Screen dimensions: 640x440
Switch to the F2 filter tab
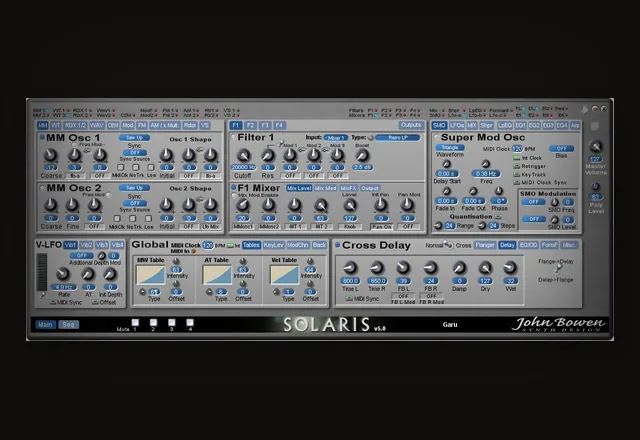click(x=250, y=125)
